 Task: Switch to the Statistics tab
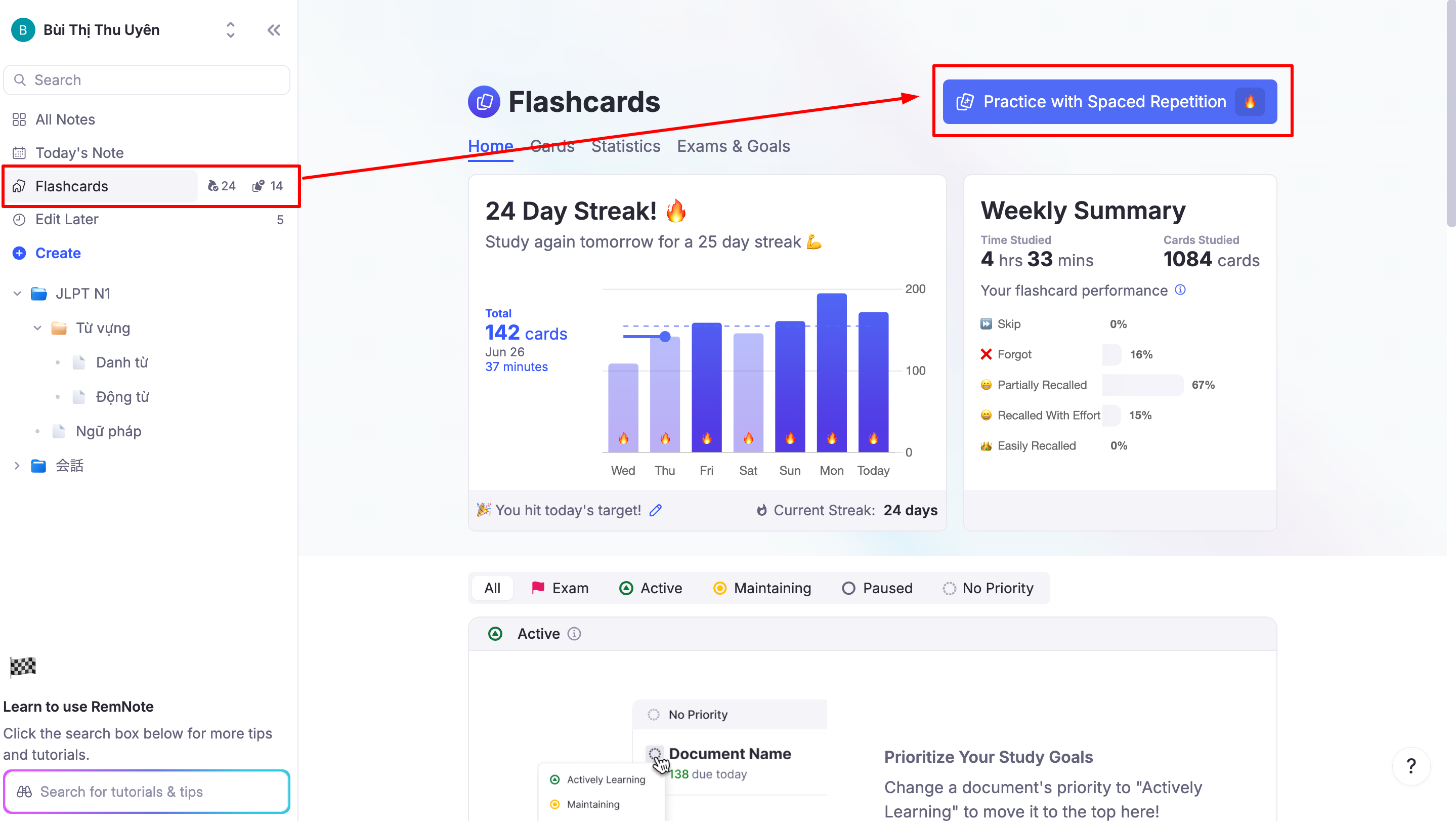(x=626, y=146)
